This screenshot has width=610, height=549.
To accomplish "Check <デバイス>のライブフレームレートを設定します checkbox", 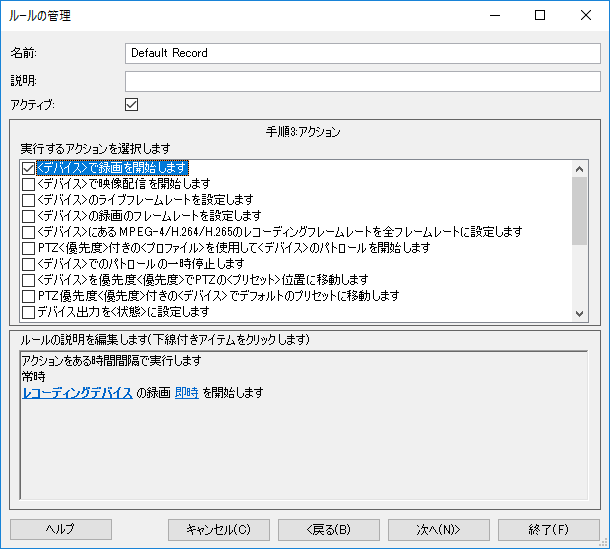I will [28, 200].
